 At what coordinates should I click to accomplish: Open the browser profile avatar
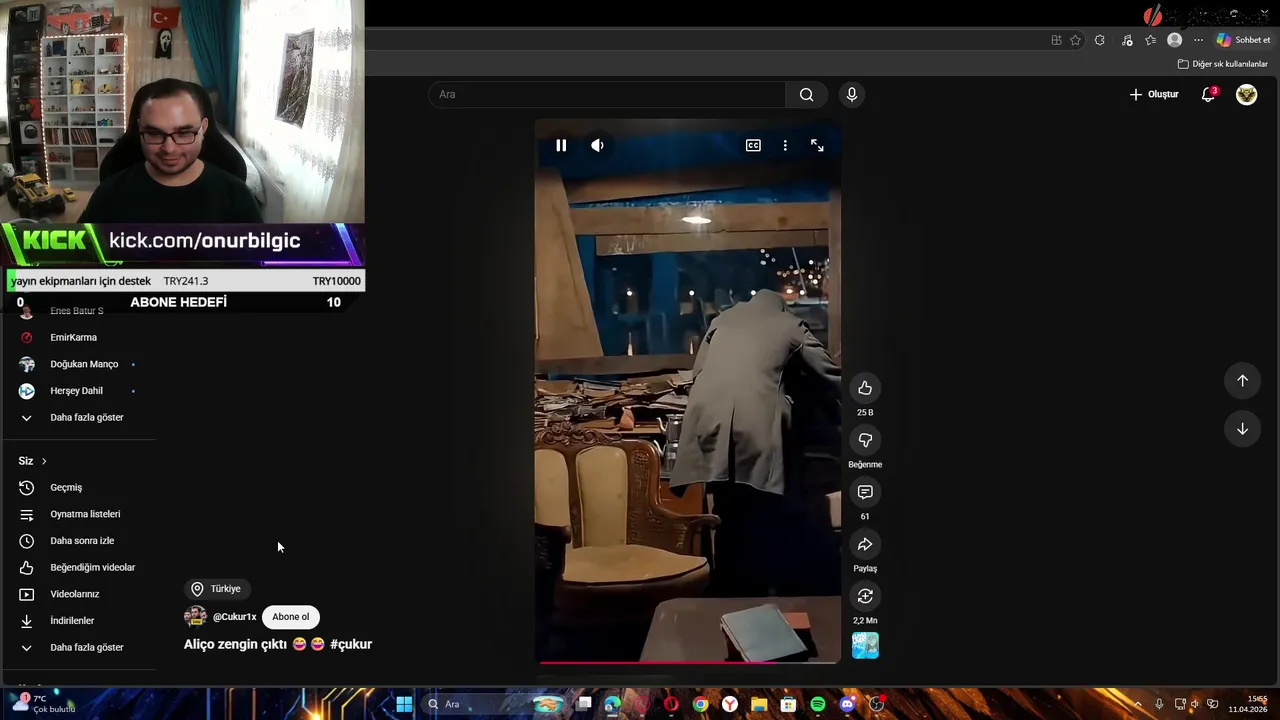1175,40
